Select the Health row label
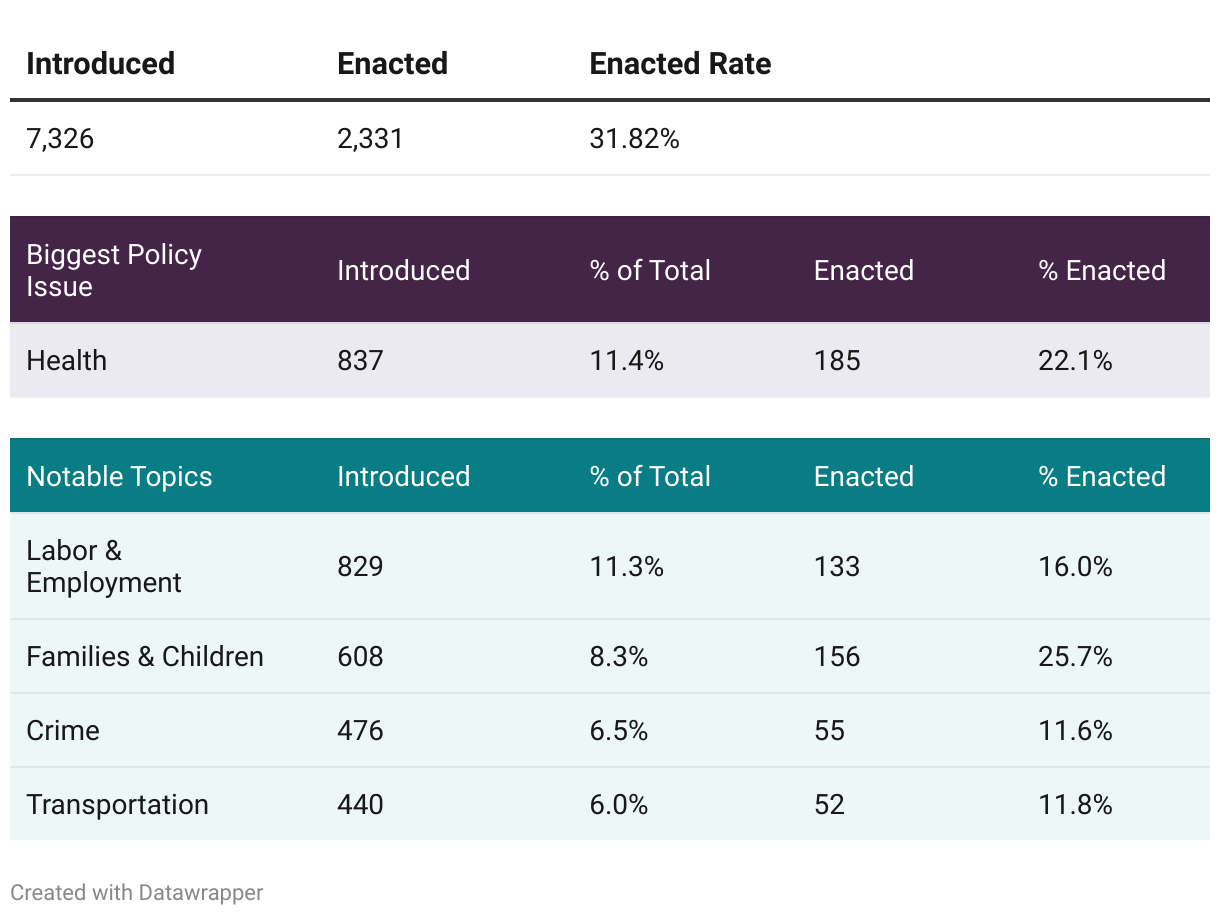 click(x=66, y=360)
